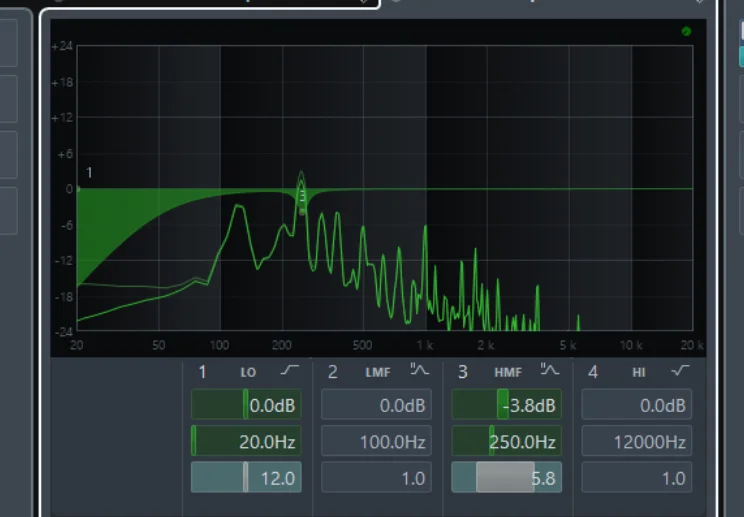The width and height of the screenshot is (744, 517).
Task: Disable band 3 HMF
Action: 463,372
